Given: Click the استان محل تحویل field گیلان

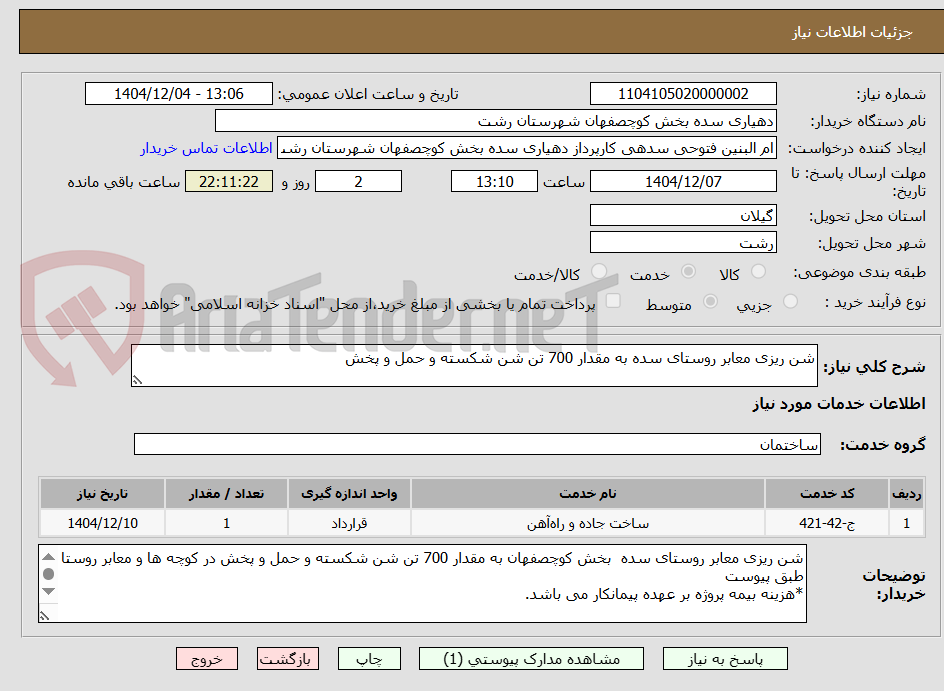Looking at the screenshot, I should (x=683, y=215).
